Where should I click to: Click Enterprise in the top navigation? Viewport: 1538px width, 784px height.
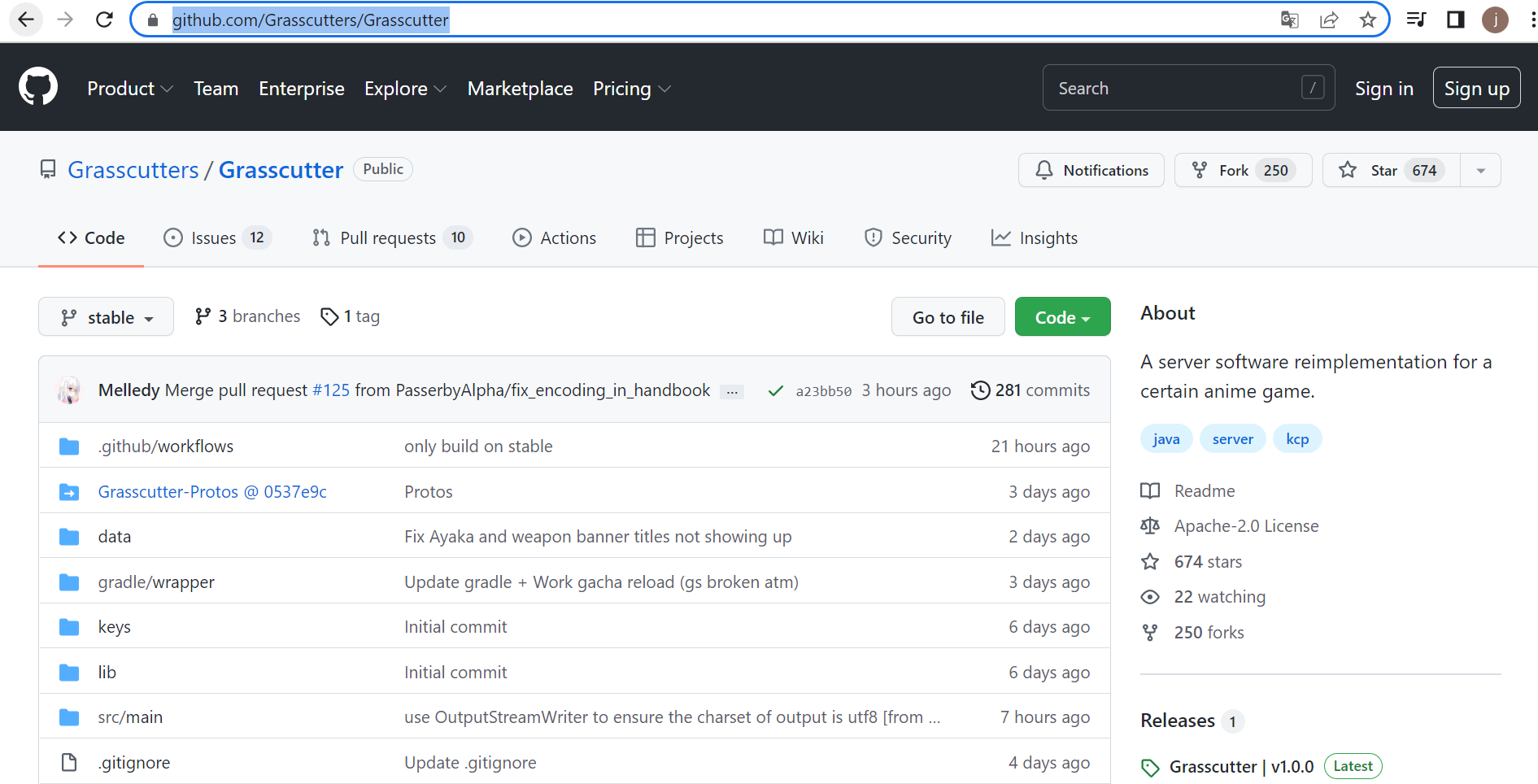(302, 89)
